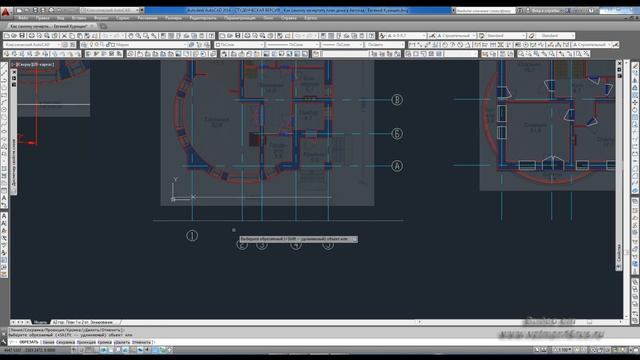The image size is (640, 360).
Task: Expand the layer list dropdown
Action: click(x=185, y=44)
